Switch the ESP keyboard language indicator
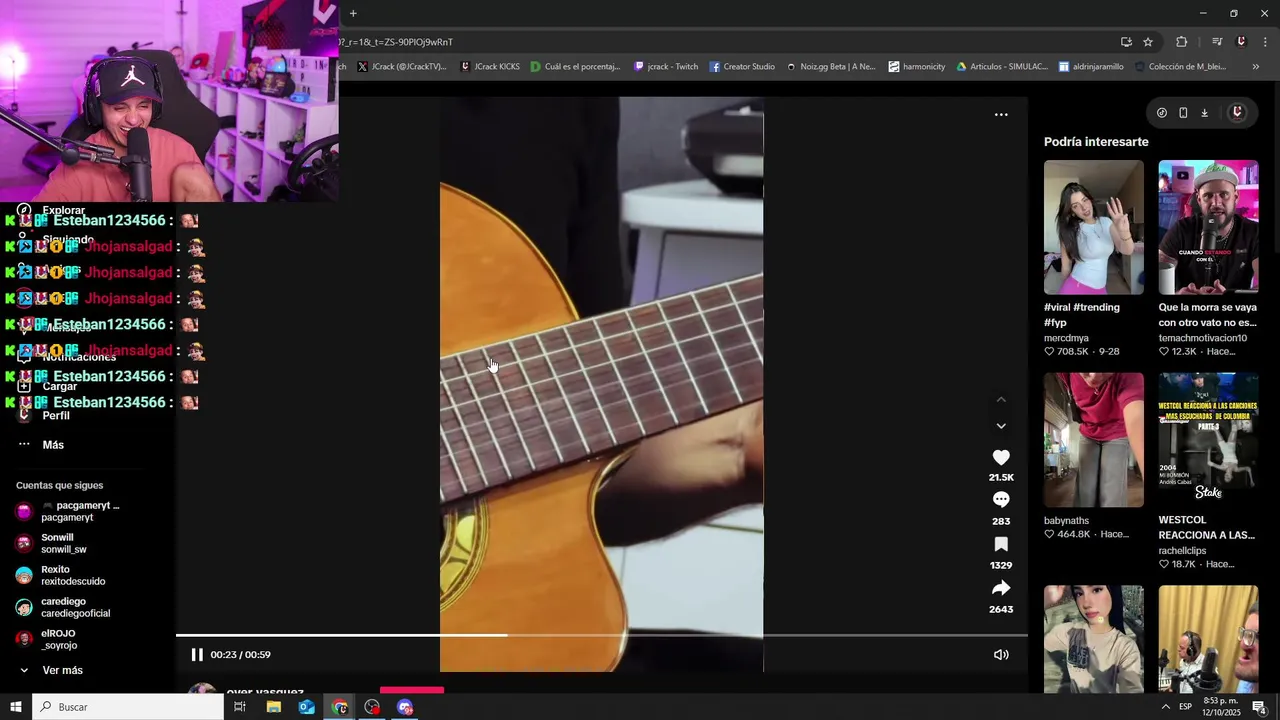 click(x=1185, y=707)
